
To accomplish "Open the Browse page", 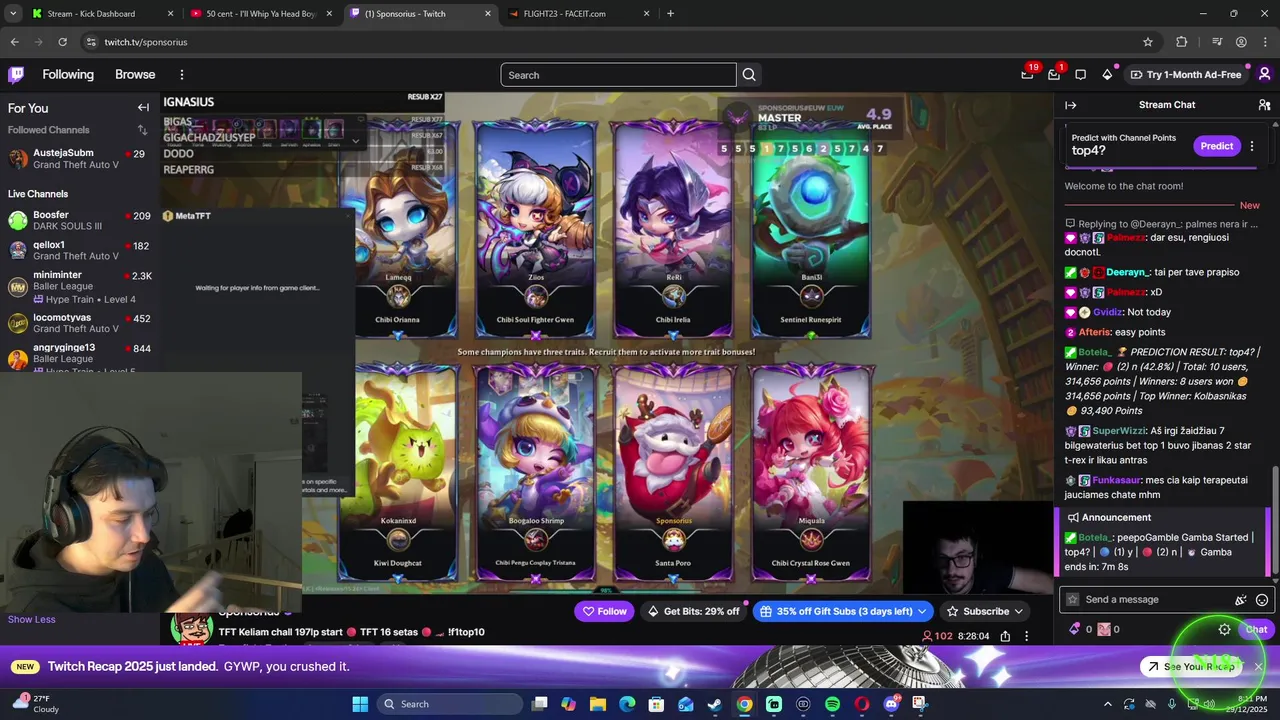I will tap(135, 75).
